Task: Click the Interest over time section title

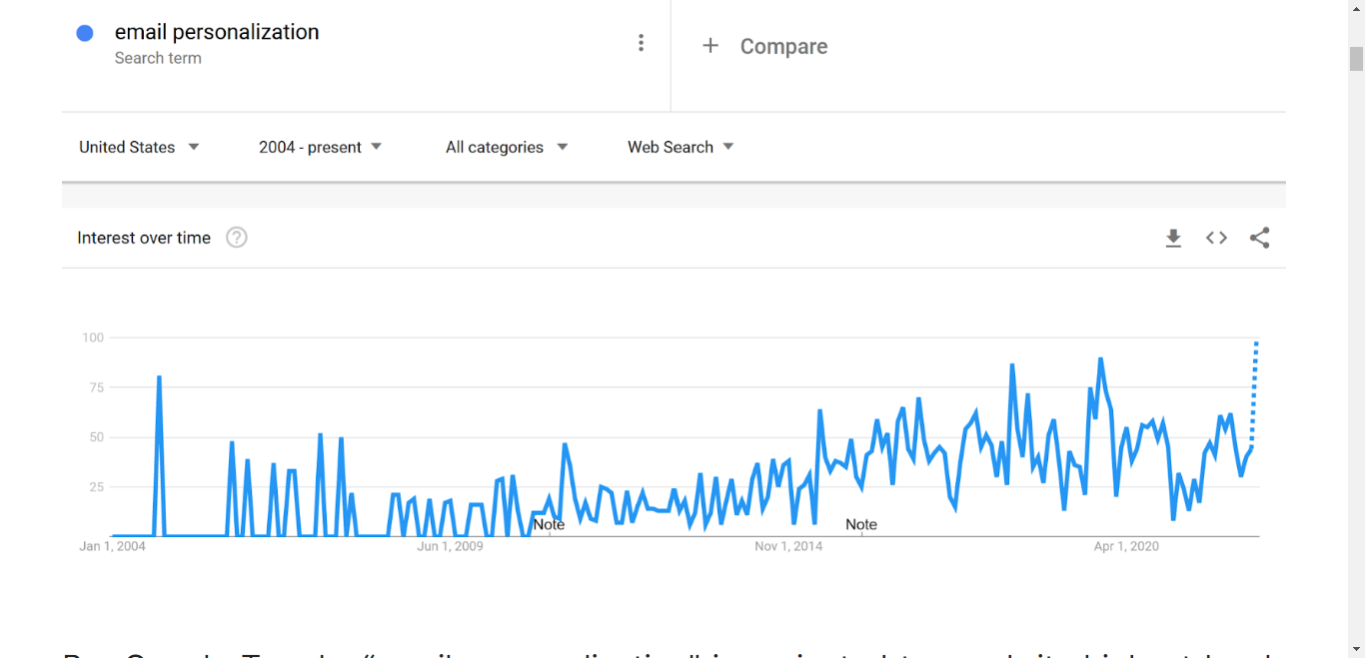Action: pos(143,238)
